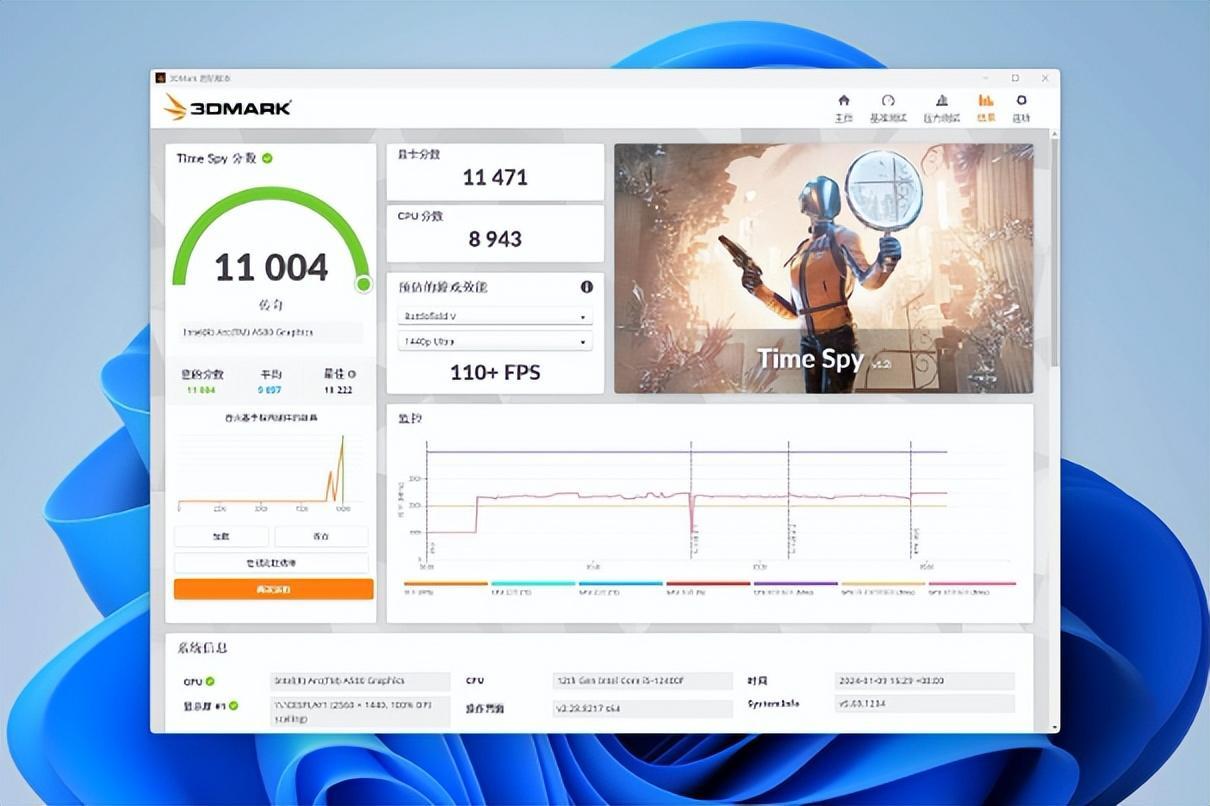Screen dimensions: 1210x806
Task: Click green check beside Time Spy 分数
Action: coord(267,158)
